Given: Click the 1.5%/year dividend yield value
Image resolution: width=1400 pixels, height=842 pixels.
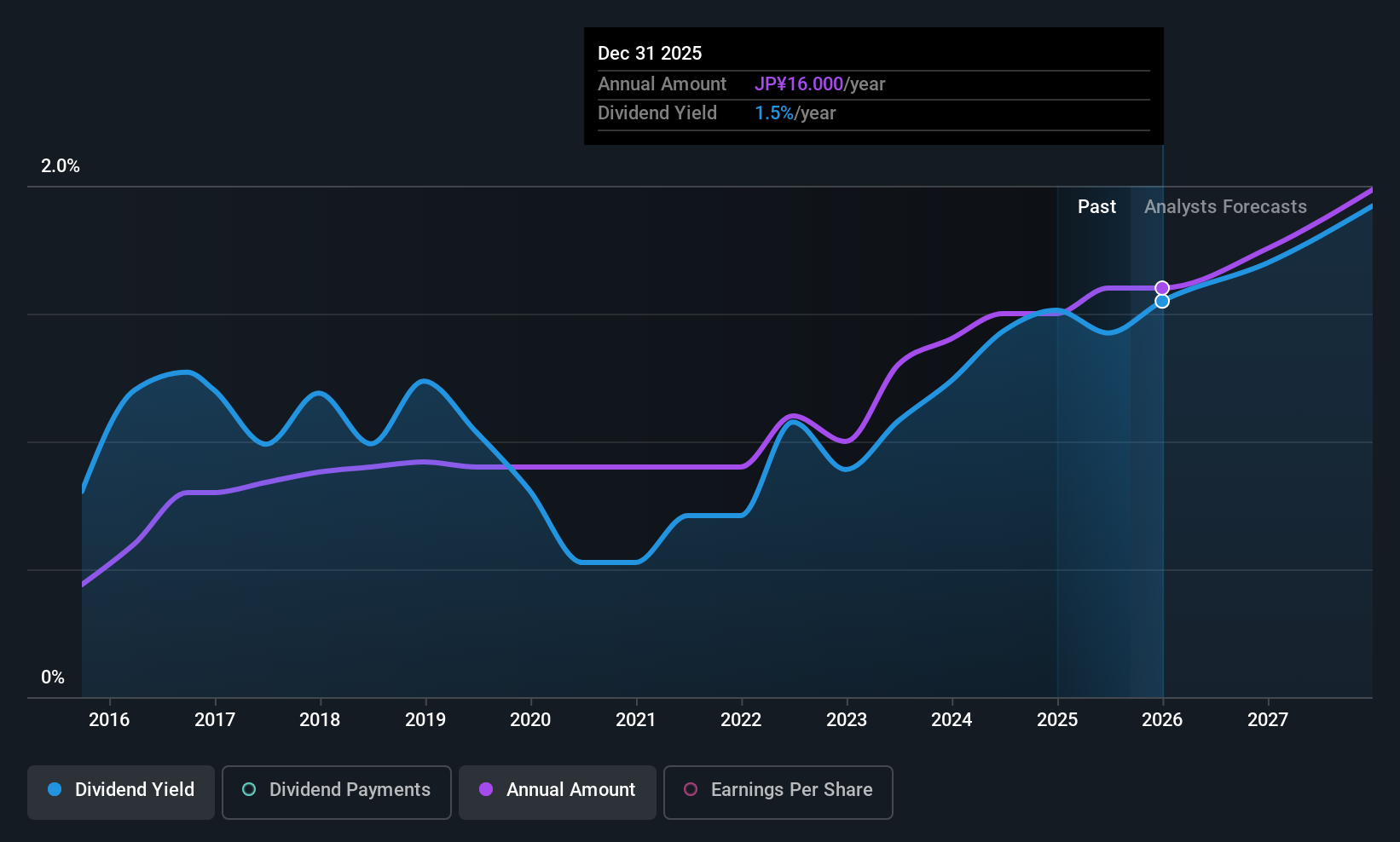Looking at the screenshot, I should [x=795, y=113].
